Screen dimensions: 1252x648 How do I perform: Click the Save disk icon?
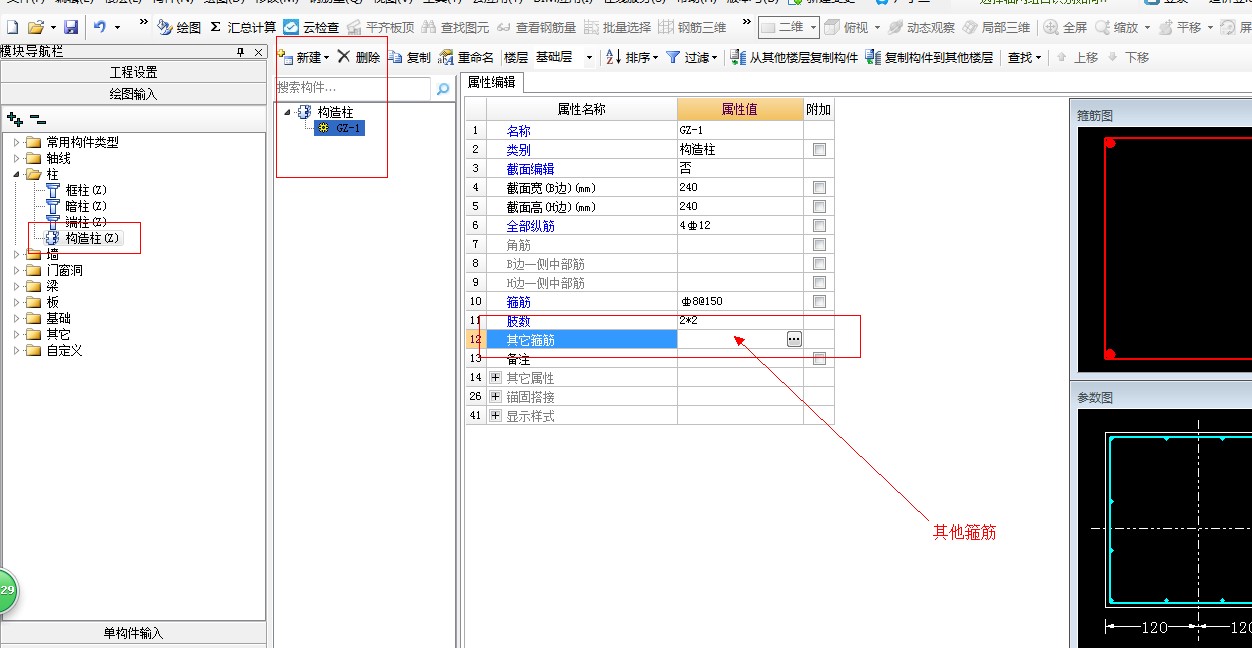click(x=70, y=27)
